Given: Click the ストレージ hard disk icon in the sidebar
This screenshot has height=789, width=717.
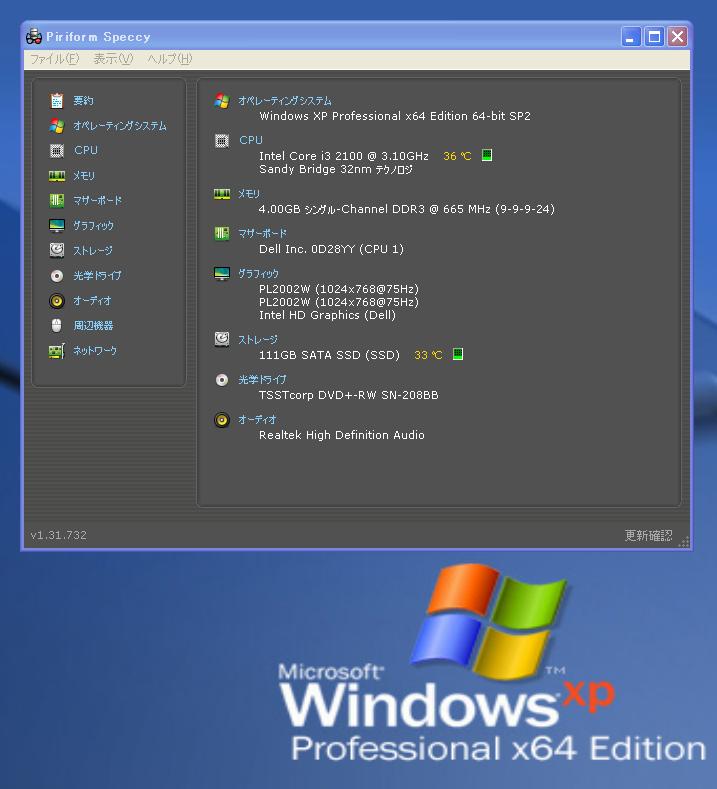Looking at the screenshot, I should pyautogui.click(x=57, y=250).
